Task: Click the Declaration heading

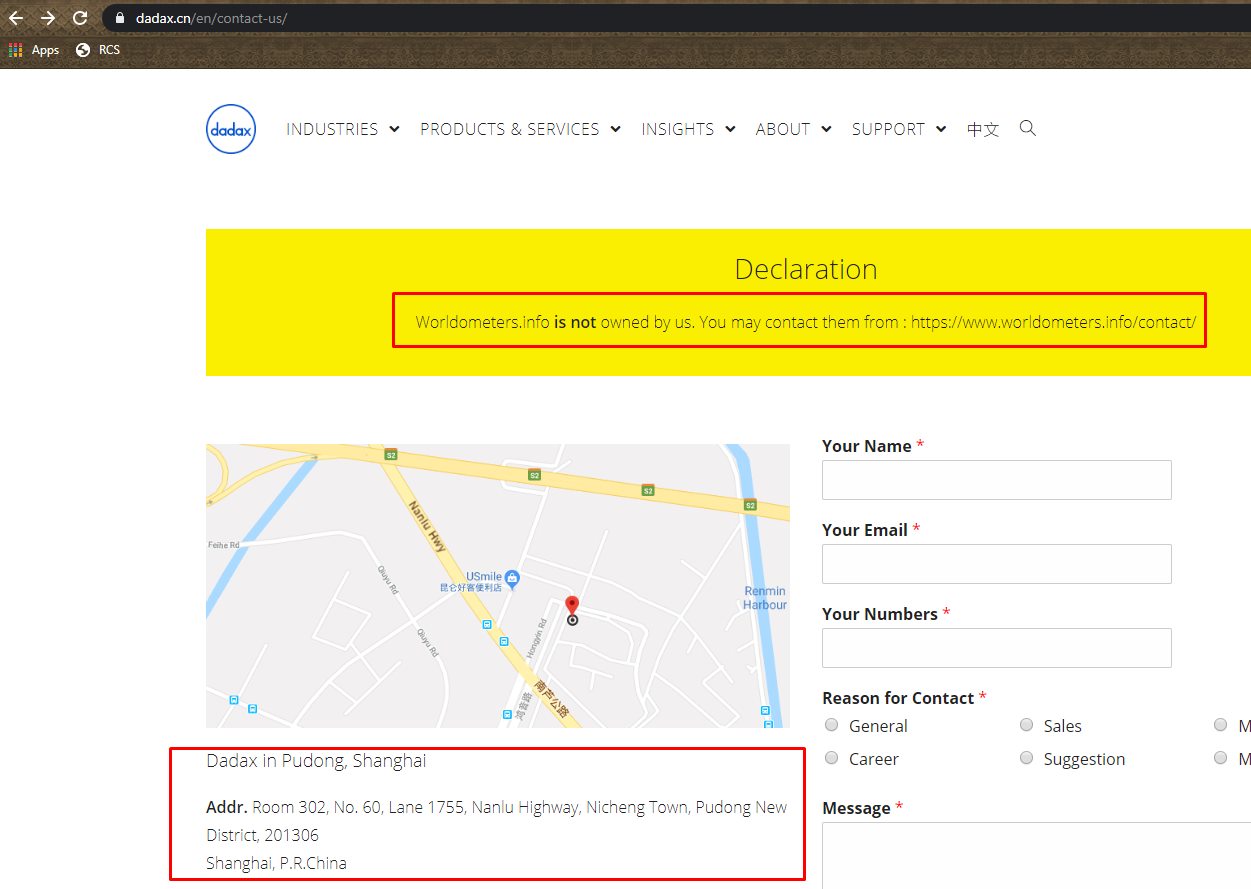Action: click(806, 269)
